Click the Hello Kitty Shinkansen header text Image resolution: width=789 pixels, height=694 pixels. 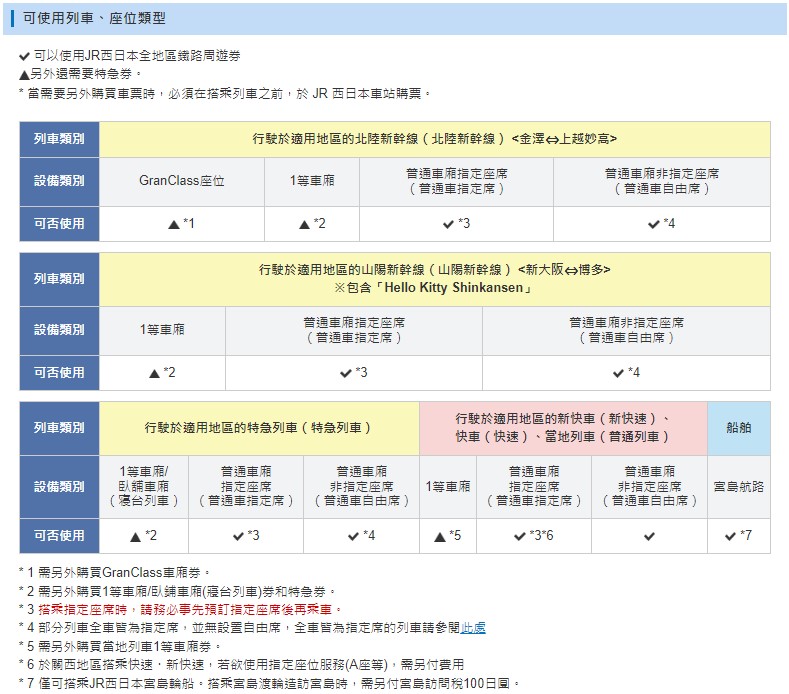(434, 288)
